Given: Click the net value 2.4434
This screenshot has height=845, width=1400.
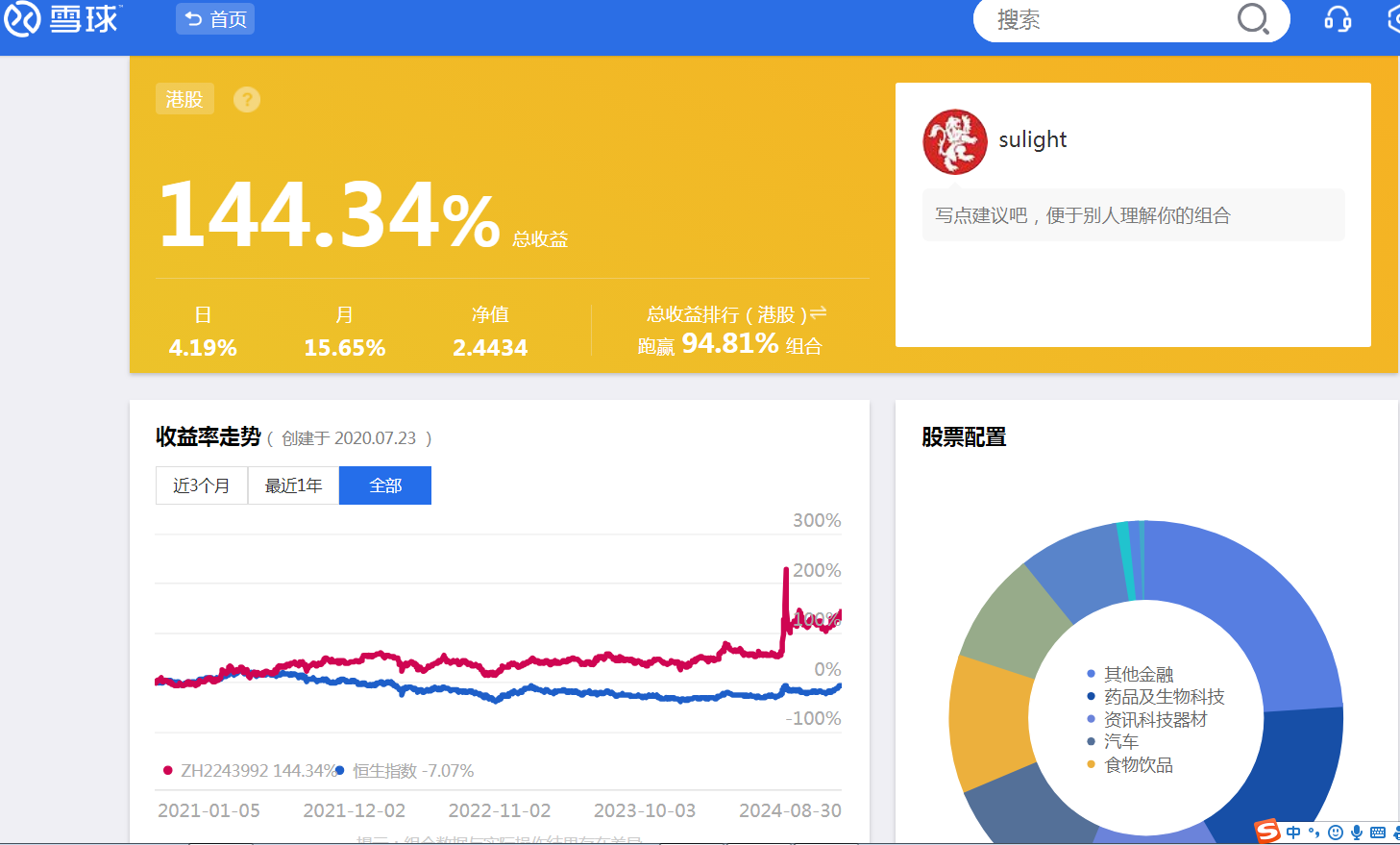Looking at the screenshot, I should [490, 347].
